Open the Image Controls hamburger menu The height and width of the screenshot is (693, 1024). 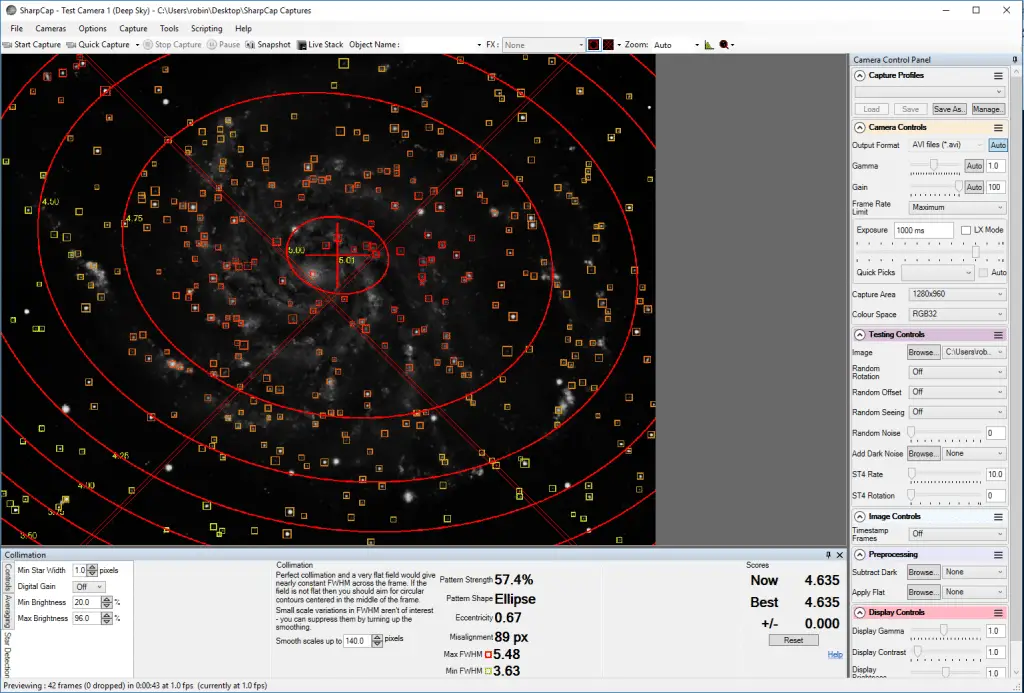[998, 517]
